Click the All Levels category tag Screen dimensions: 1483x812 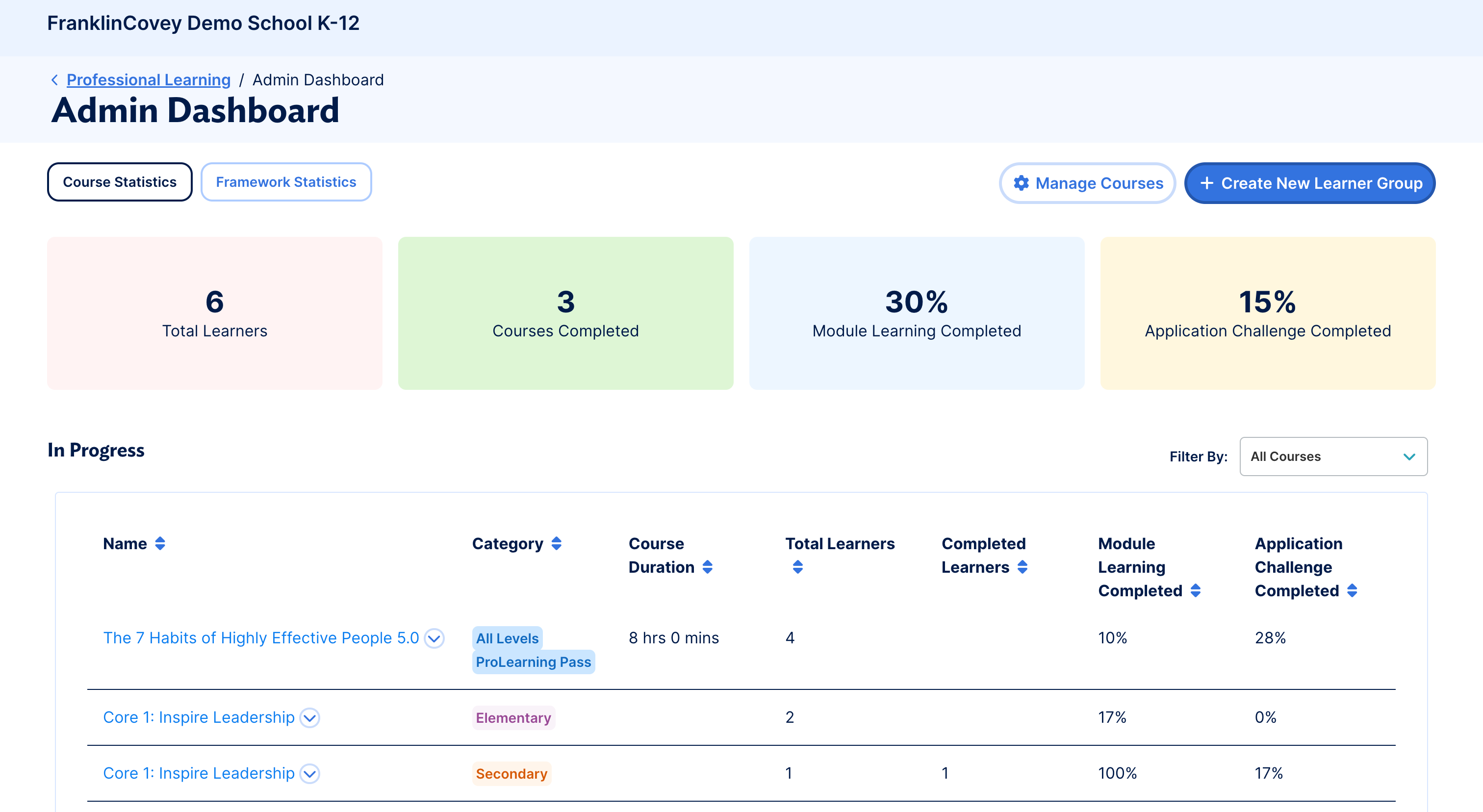(x=507, y=638)
